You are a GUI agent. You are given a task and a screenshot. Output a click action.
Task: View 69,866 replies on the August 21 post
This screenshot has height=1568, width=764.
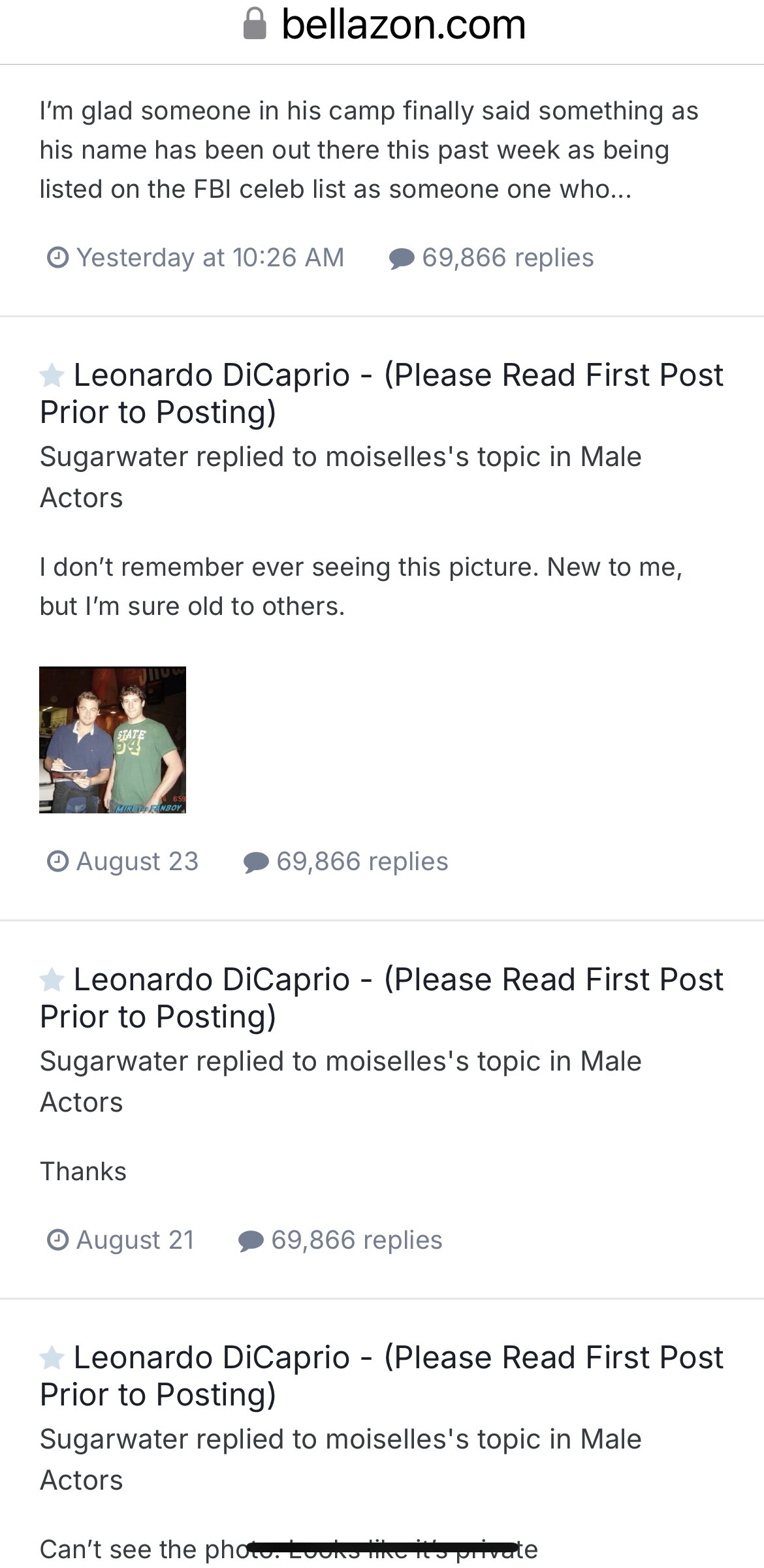click(x=357, y=1239)
